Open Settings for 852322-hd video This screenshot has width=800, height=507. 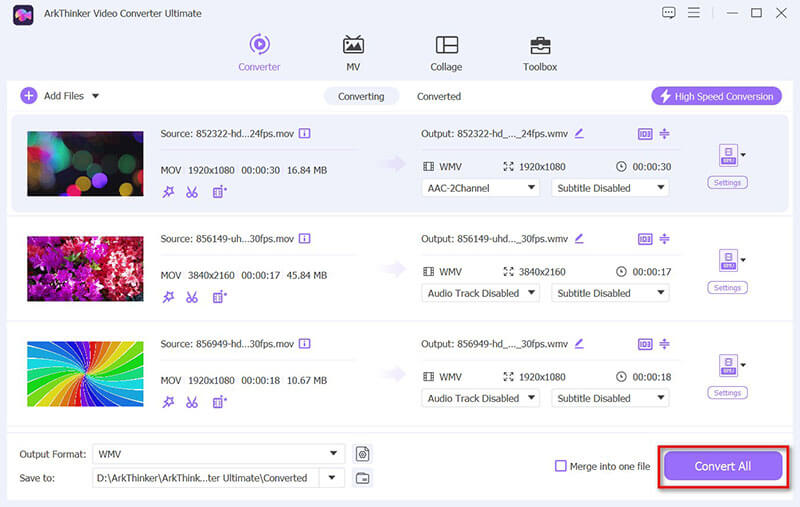(727, 183)
